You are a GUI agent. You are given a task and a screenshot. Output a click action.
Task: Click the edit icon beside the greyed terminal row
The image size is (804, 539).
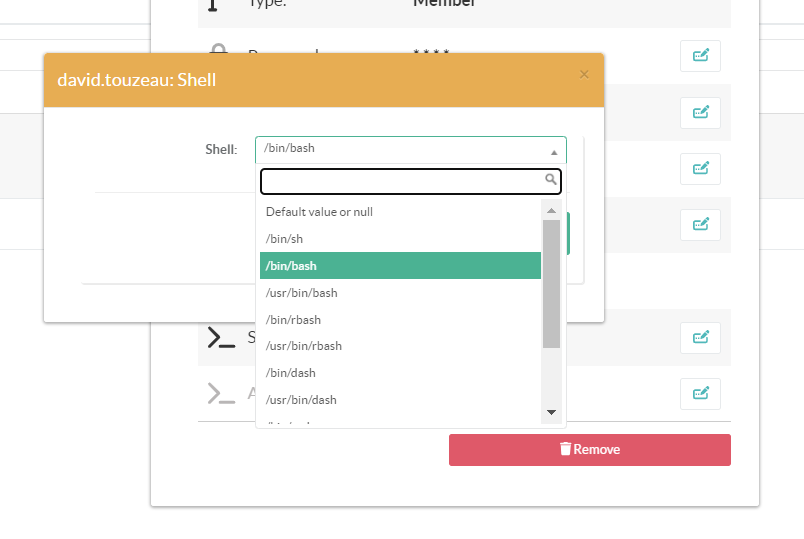[x=700, y=392]
